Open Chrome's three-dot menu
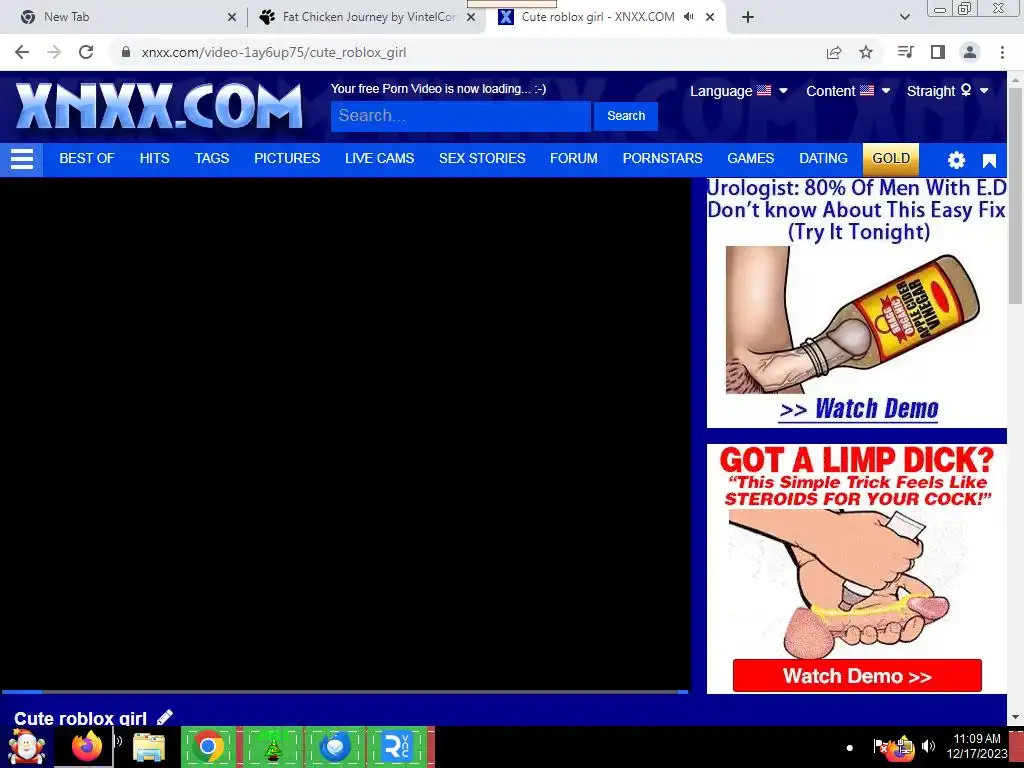 tap(1002, 52)
